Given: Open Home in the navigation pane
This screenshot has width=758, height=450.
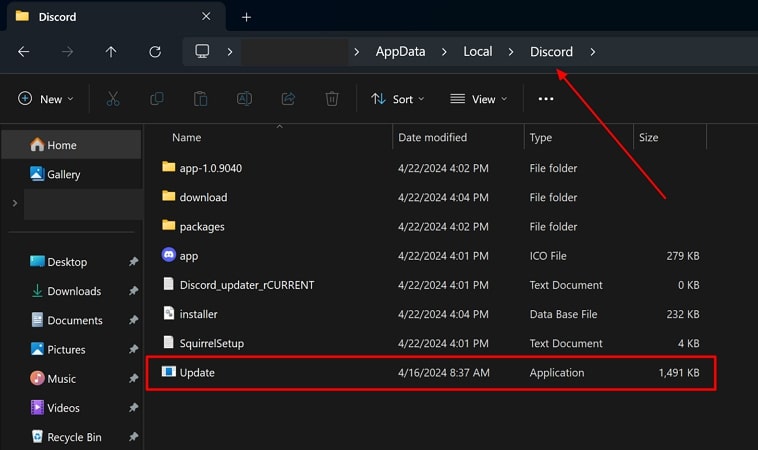Looking at the screenshot, I should pos(71,145).
